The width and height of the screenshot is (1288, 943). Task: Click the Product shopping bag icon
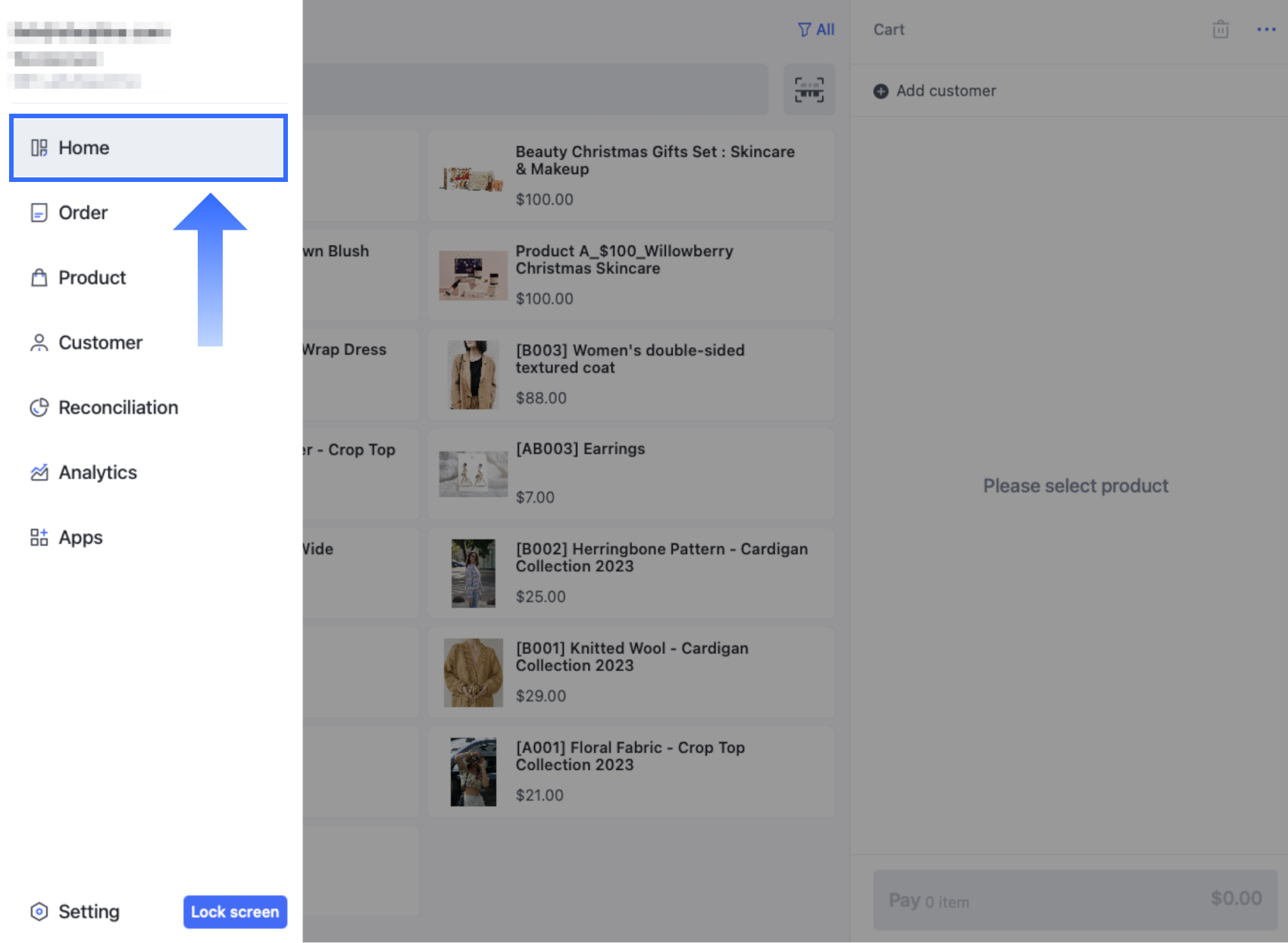pyautogui.click(x=39, y=277)
